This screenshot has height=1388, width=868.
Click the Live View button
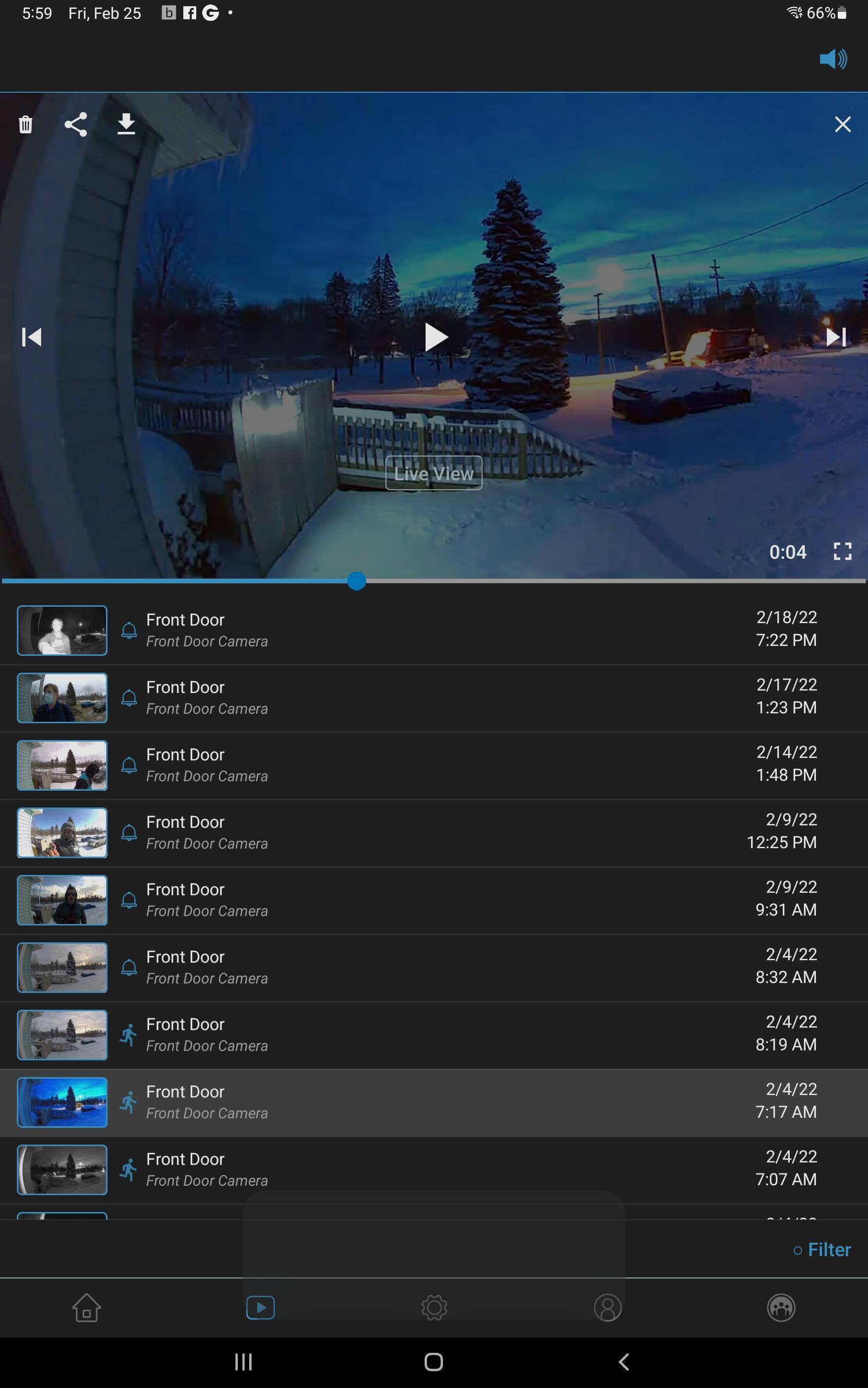click(x=434, y=473)
